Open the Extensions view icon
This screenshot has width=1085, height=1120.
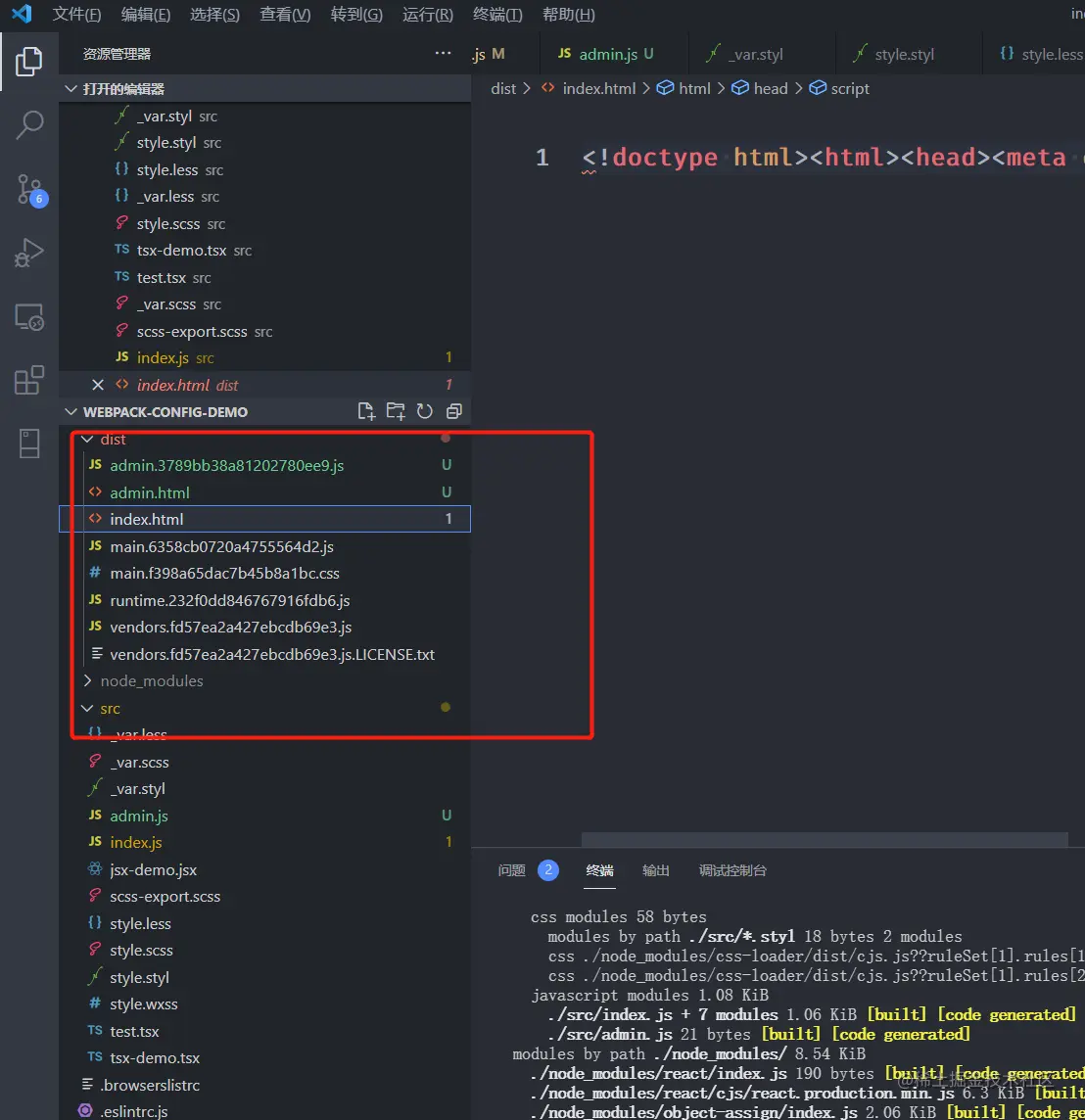pyautogui.click(x=29, y=380)
